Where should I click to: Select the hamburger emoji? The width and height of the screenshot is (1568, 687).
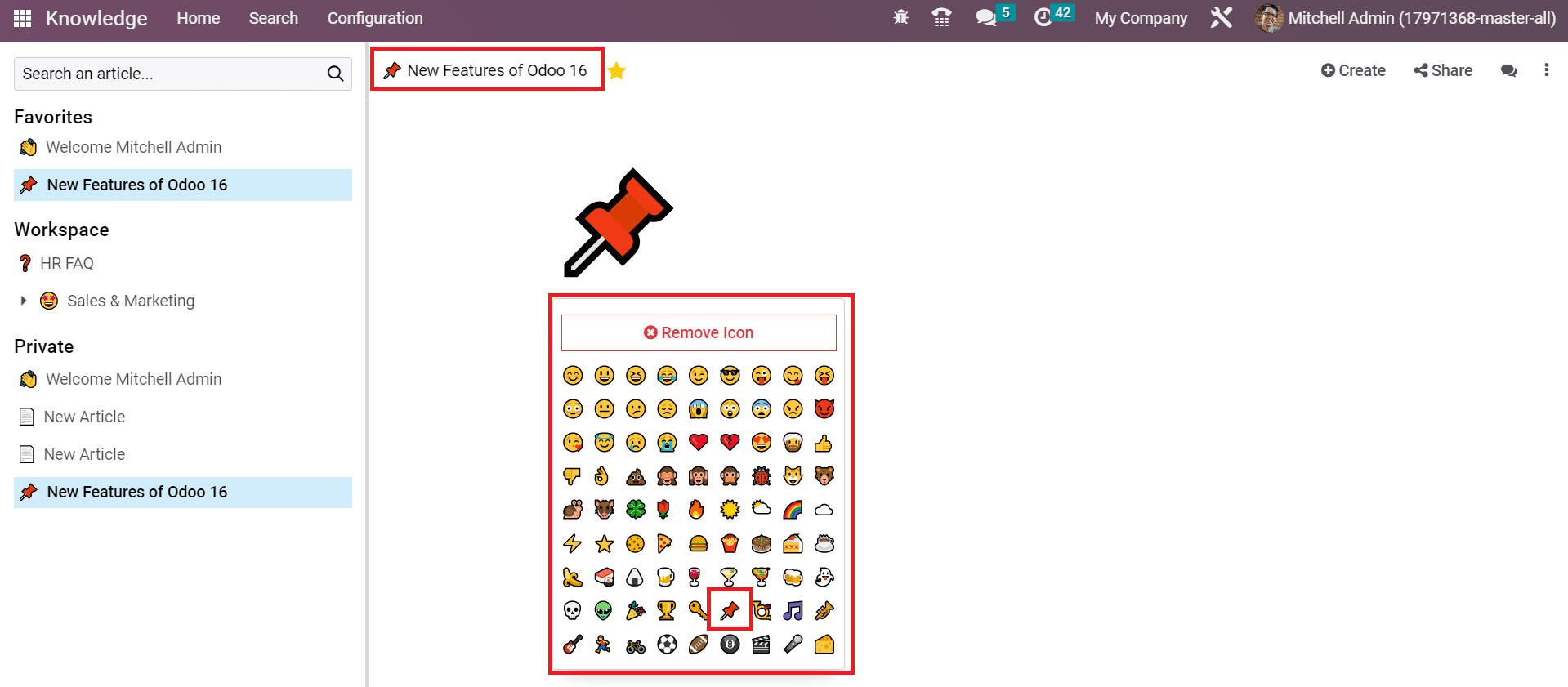coord(699,543)
